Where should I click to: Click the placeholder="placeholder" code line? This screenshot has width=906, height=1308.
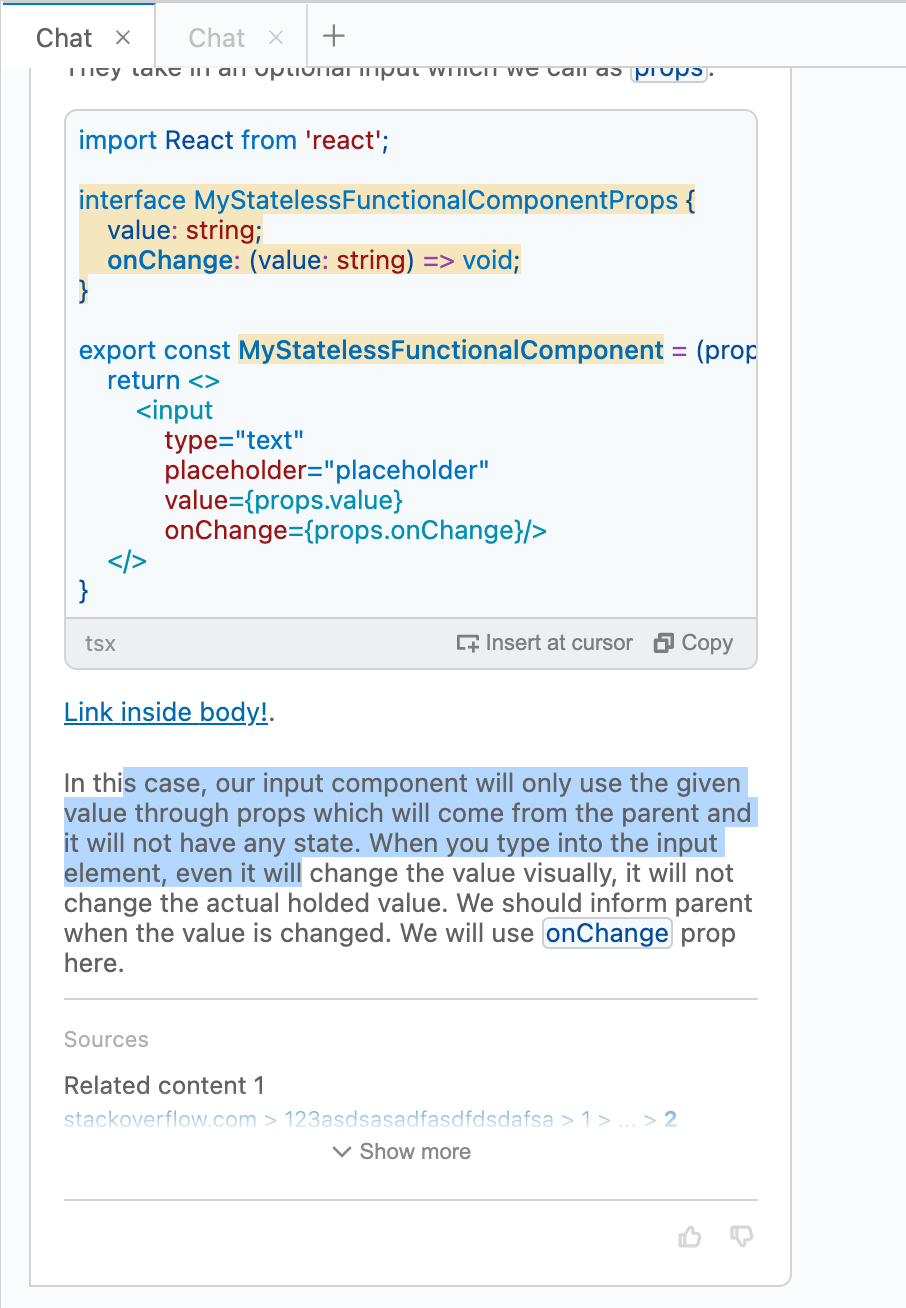(327, 470)
